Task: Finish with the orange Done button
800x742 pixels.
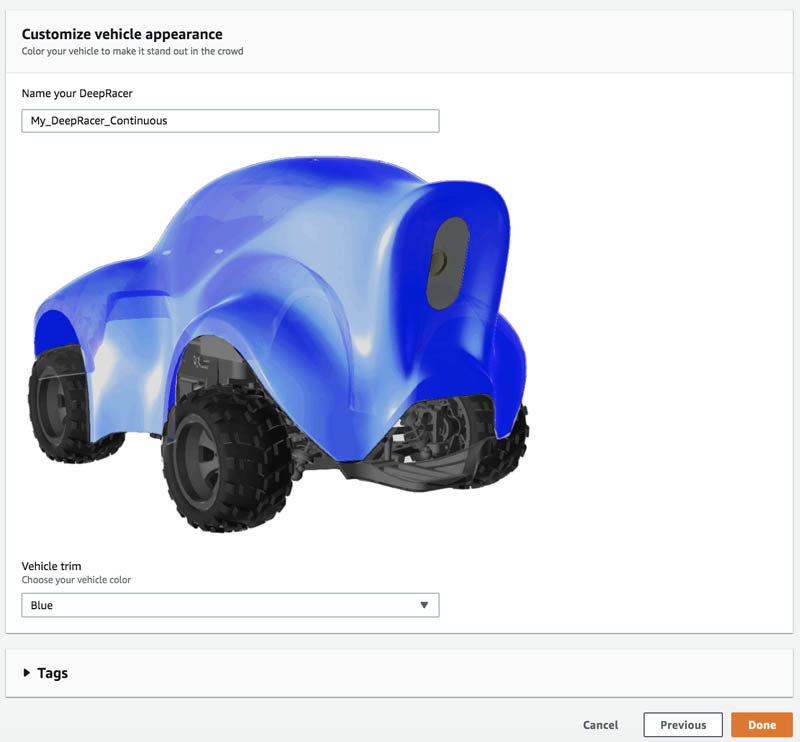Action: pos(762,725)
